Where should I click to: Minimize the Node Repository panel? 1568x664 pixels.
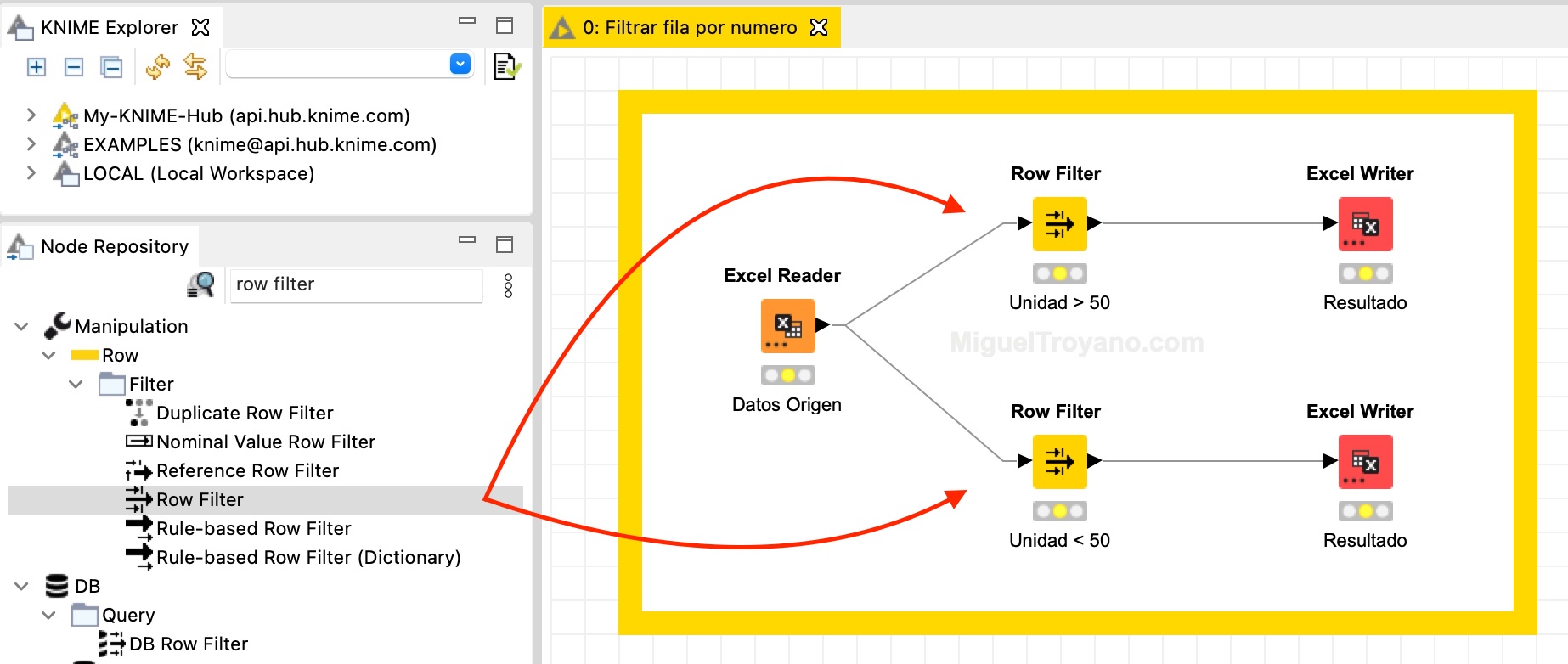(467, 240)
